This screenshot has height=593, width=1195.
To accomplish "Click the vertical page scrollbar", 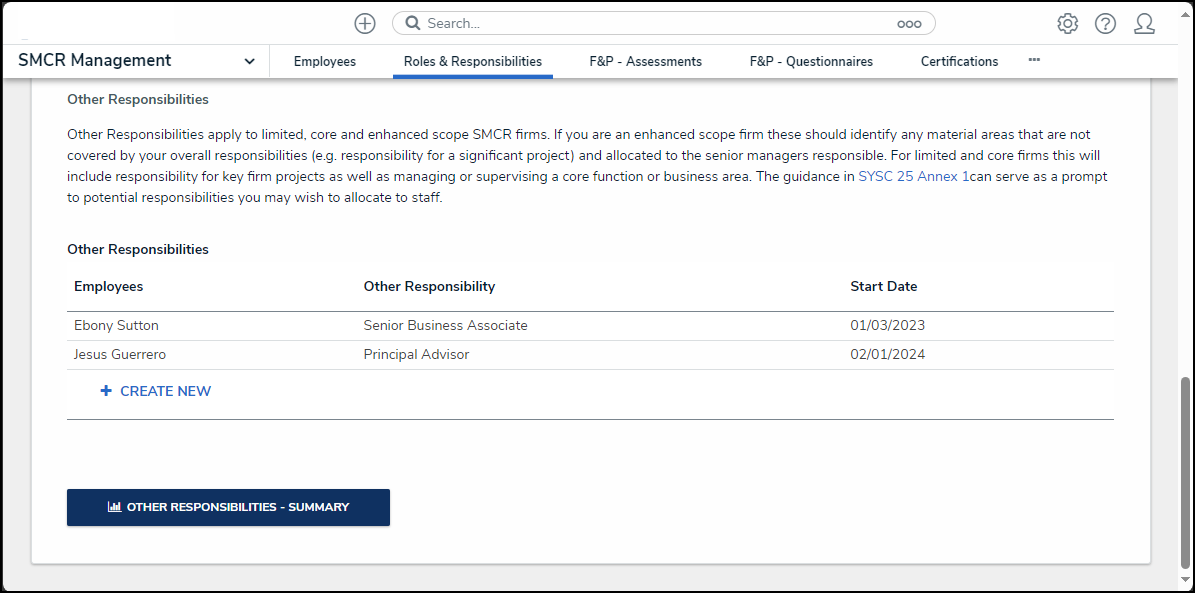I will coord(1186,470).
